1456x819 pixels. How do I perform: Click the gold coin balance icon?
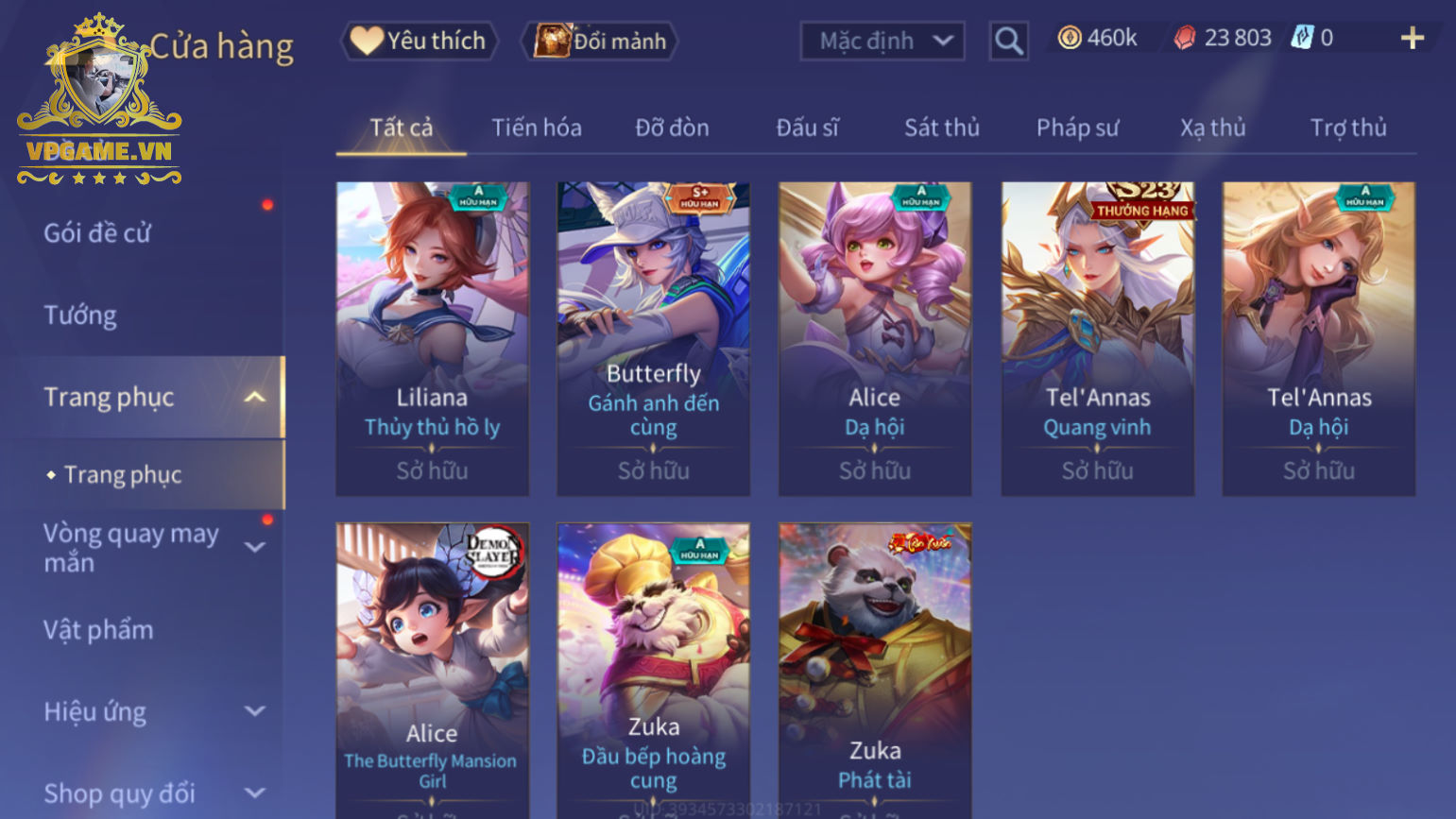(x=1070, y=38)
